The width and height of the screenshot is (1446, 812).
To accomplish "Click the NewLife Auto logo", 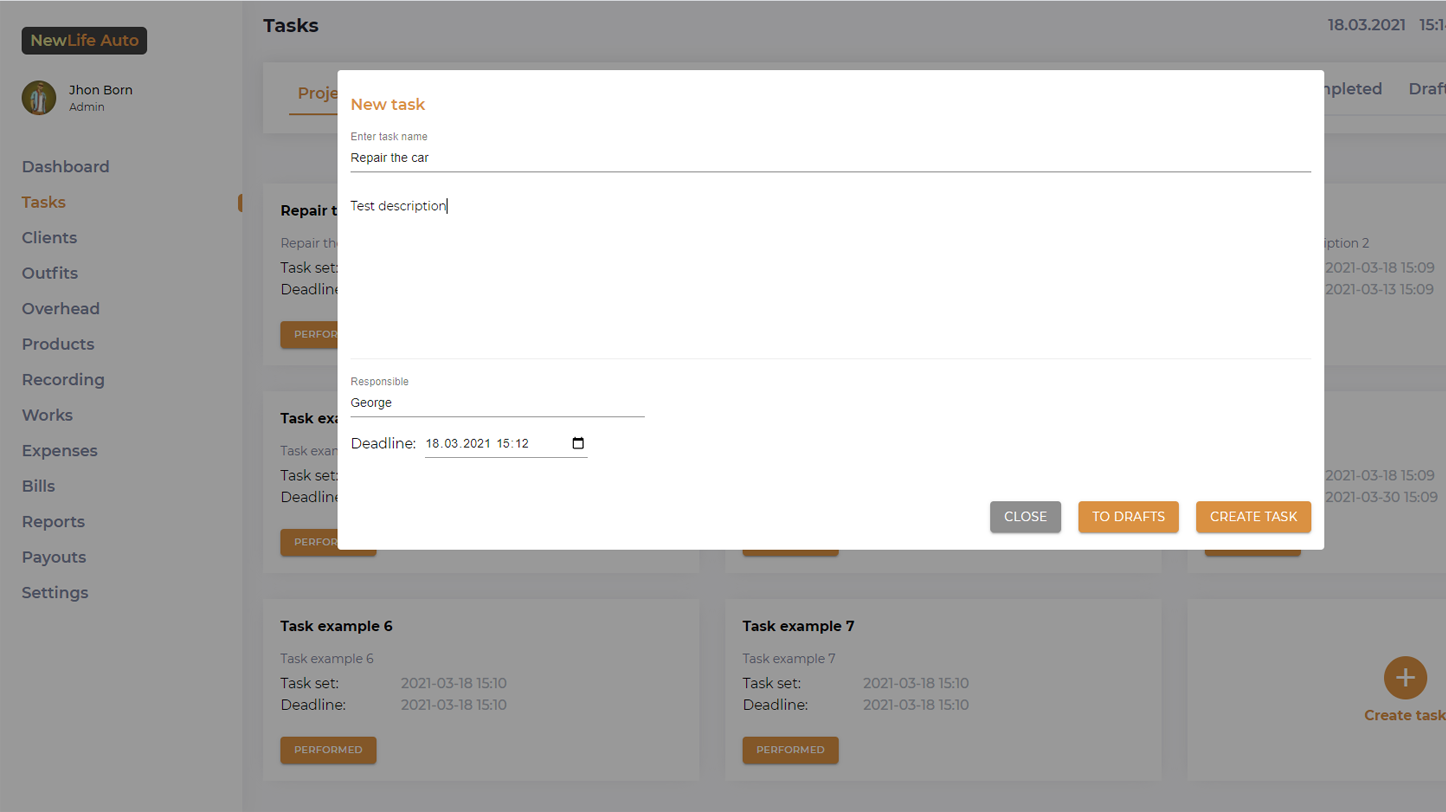I will point(85,41).
